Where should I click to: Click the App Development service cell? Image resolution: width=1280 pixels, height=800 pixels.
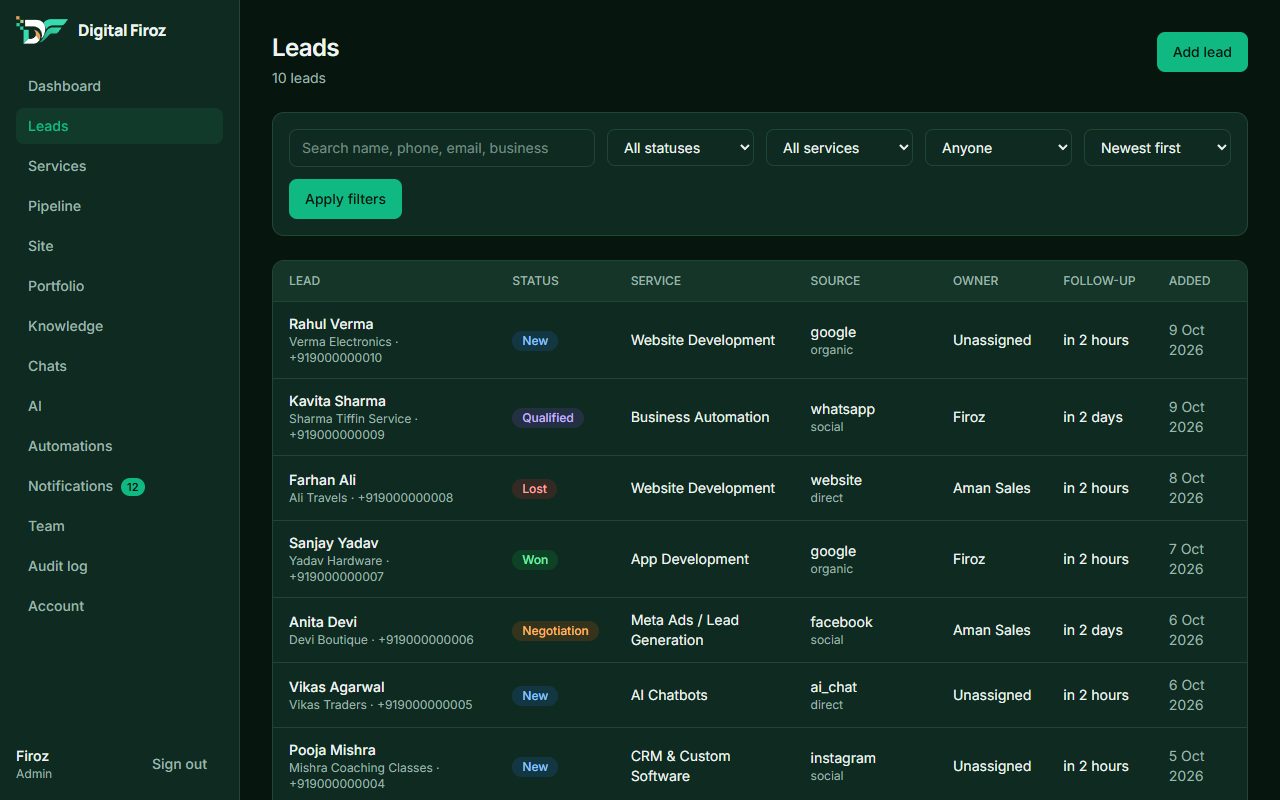pos(690,559)
